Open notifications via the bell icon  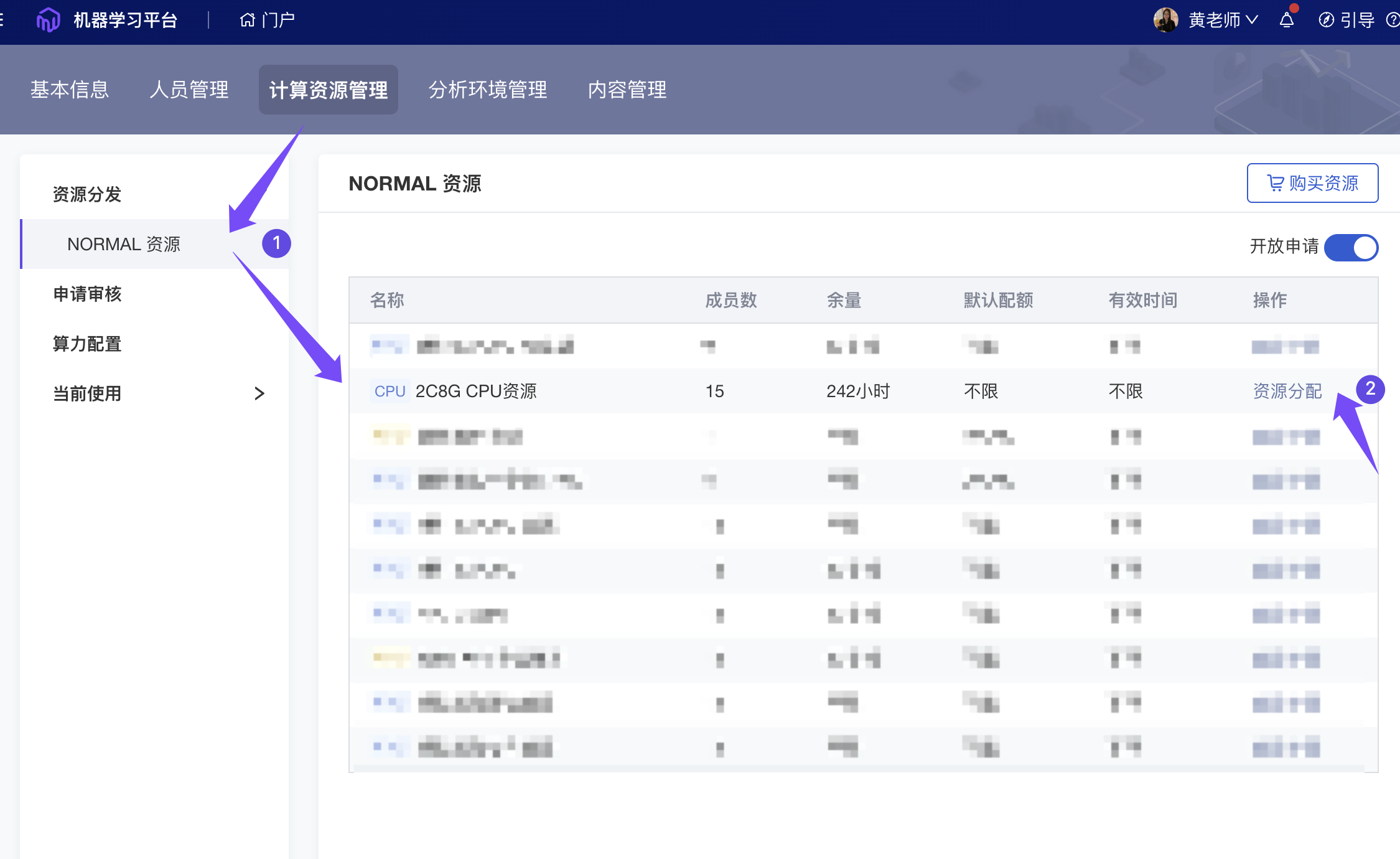click(1287, 20)
